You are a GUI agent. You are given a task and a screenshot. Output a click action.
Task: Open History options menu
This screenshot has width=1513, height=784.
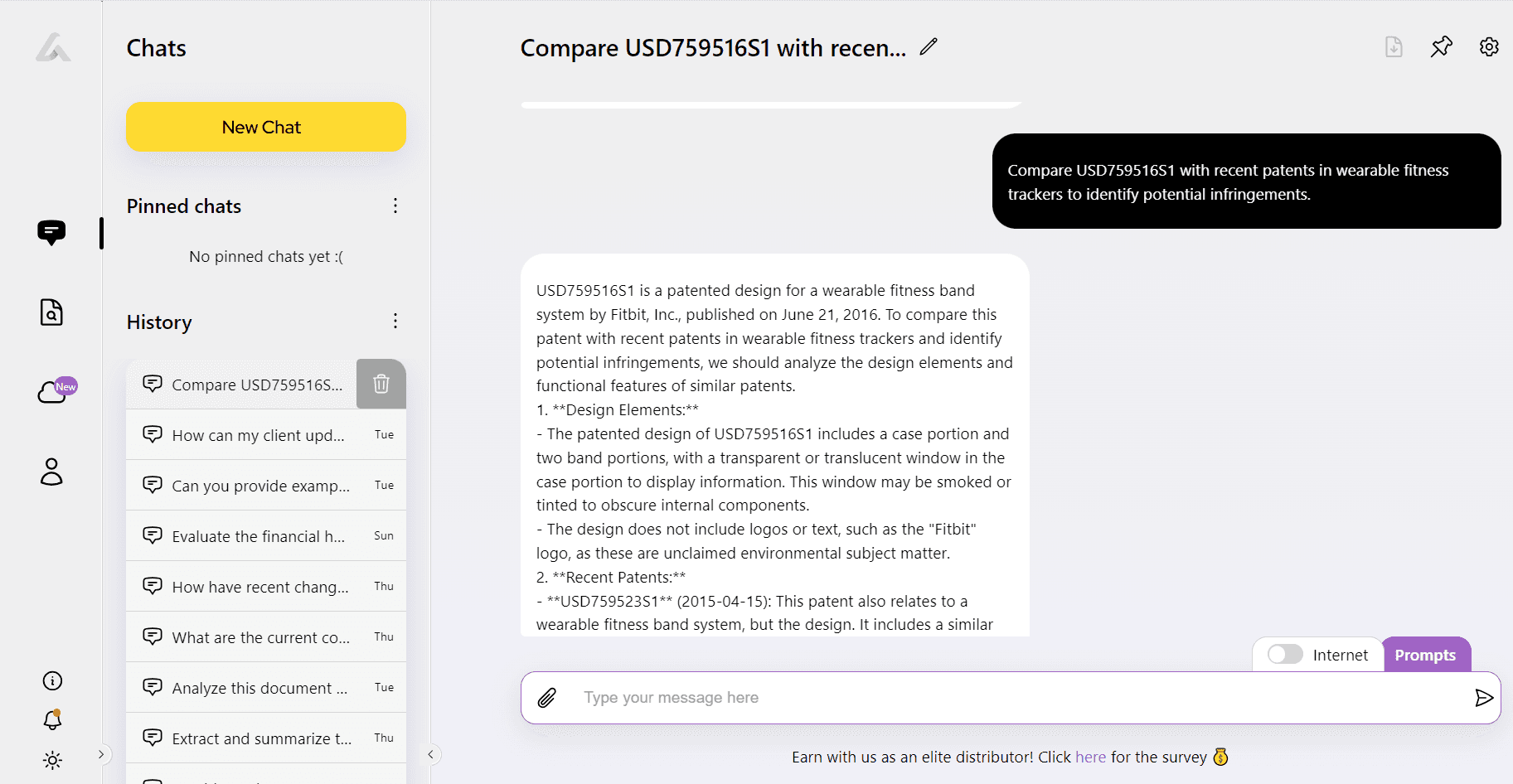tap(395, 321)
